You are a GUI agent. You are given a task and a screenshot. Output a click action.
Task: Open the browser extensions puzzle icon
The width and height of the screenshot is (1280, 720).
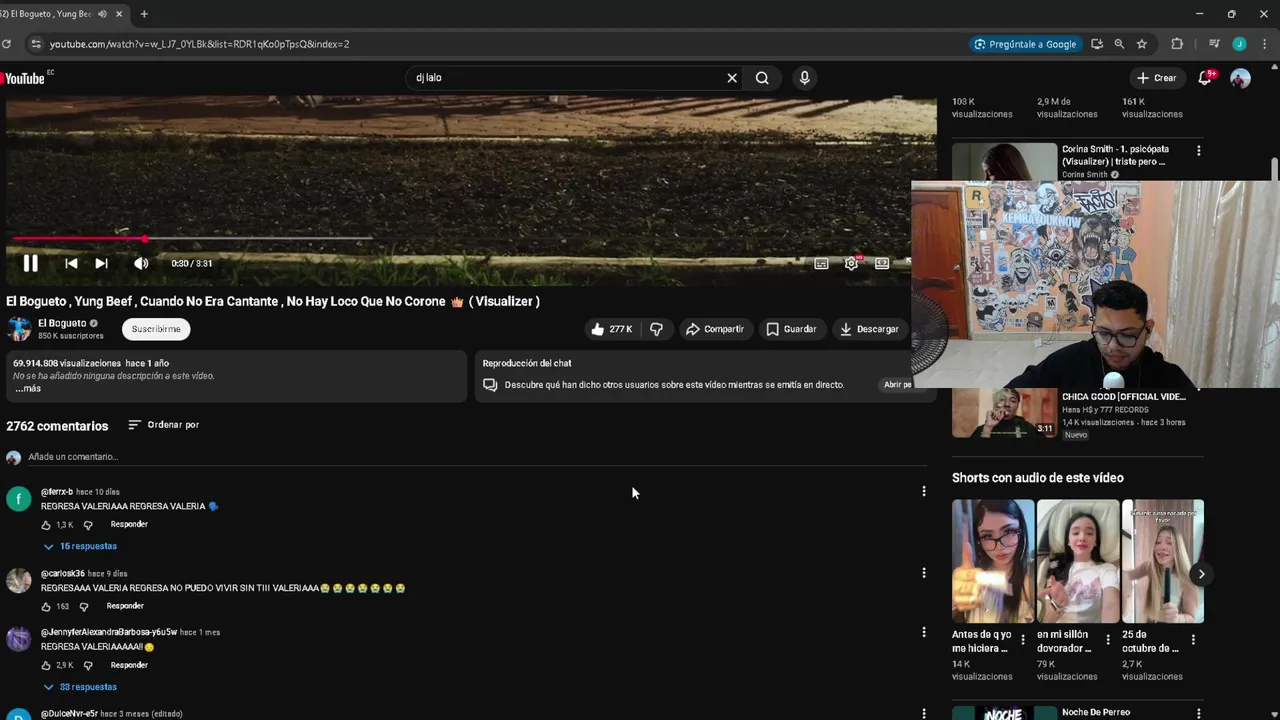pyautogui.click(x=1177, y=44)
